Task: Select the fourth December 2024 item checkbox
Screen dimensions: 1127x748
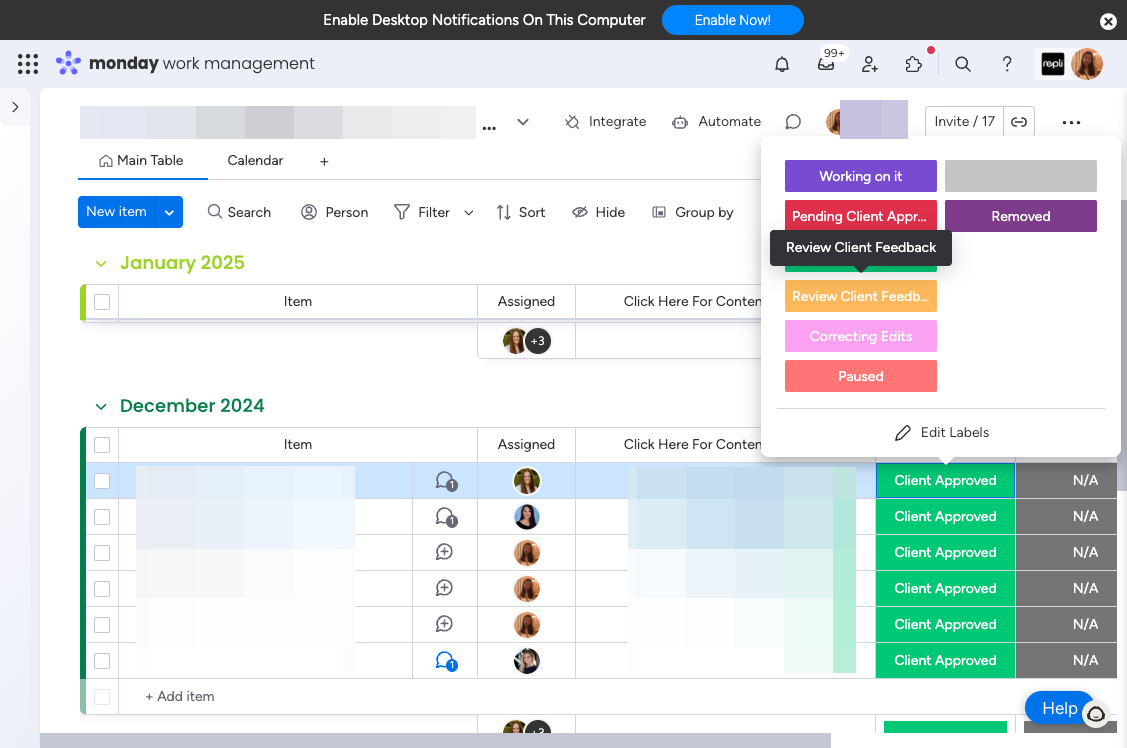Action: (102, 588)
